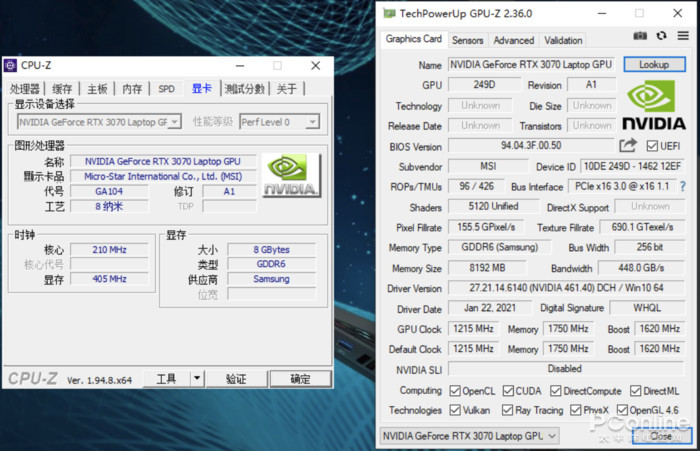Select the Graphics Card tab in GPU-Z
The image size is (700, 451).
click(x=413, y=39)
